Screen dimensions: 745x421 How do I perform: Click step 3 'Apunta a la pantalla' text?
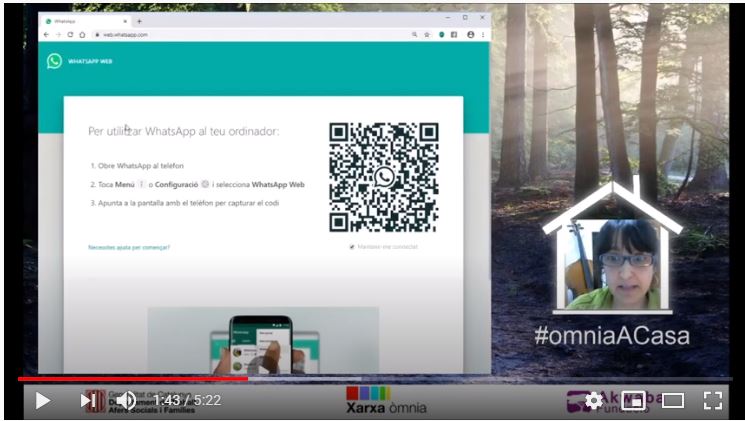pos(185,203)
